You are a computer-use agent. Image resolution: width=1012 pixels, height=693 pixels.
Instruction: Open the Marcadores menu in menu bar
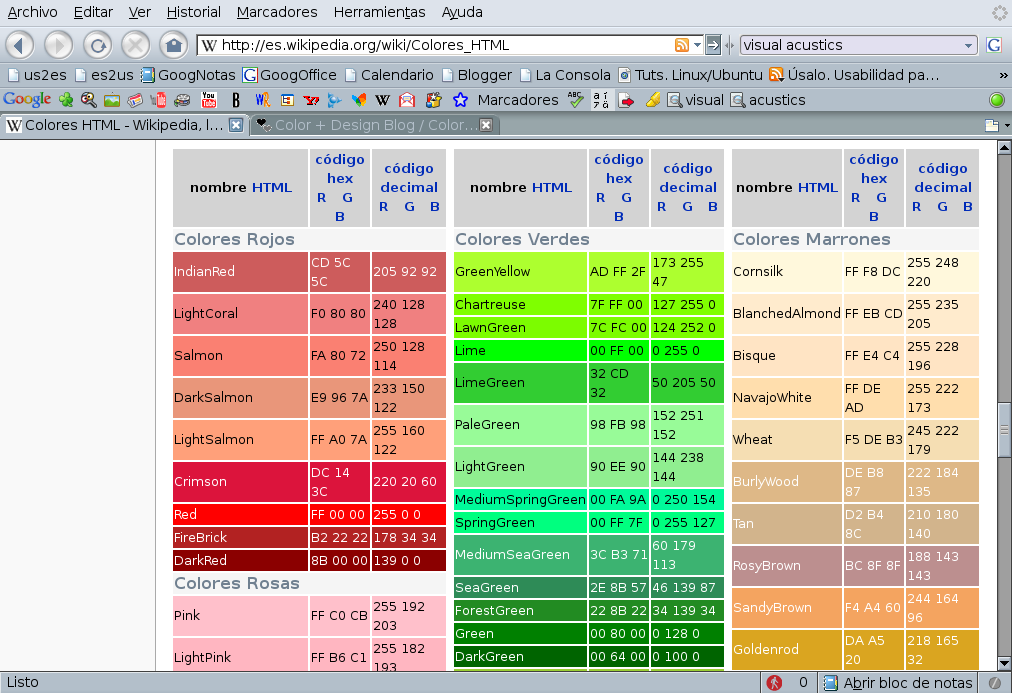pyautogui.click(x=277, y=12)
